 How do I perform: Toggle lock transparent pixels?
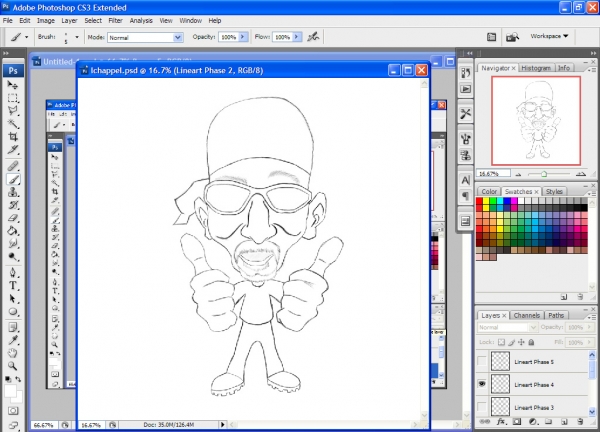[501, 342]
